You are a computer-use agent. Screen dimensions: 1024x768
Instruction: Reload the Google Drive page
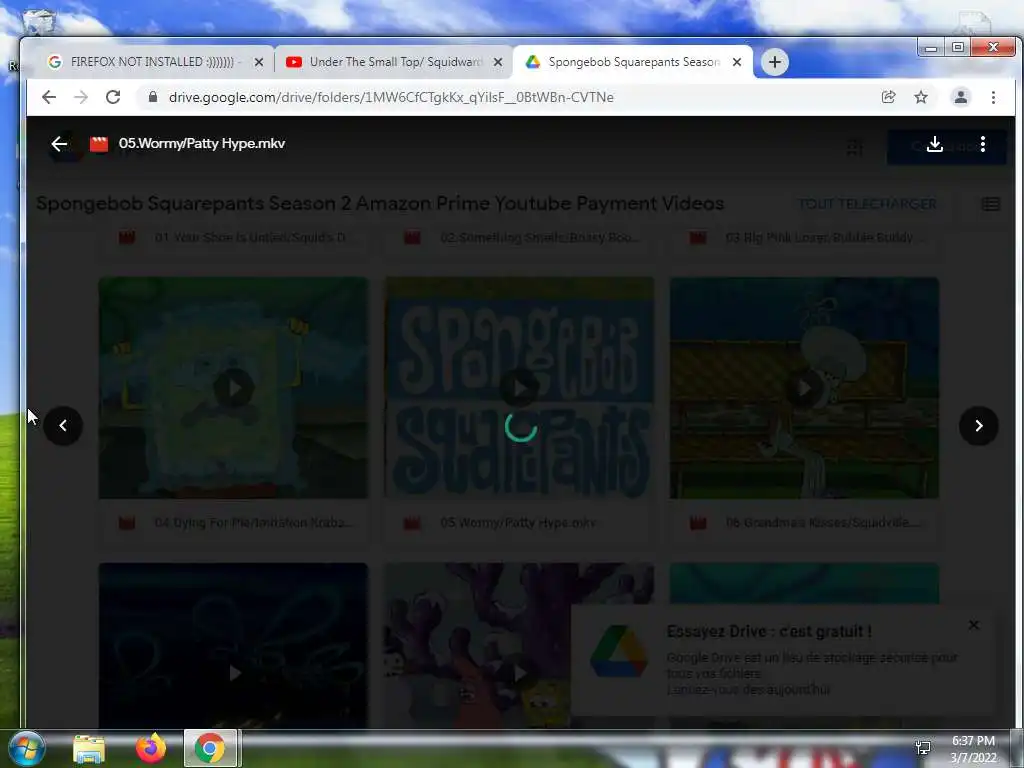point(113,97)
